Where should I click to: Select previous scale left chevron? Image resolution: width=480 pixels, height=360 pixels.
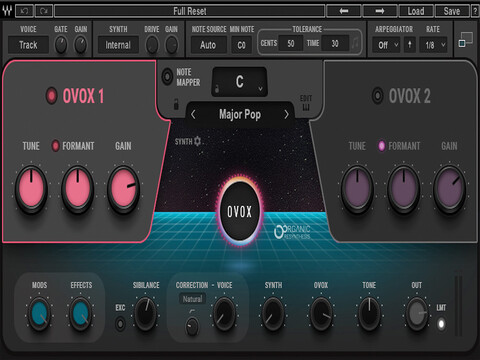[x=193, y=115]
